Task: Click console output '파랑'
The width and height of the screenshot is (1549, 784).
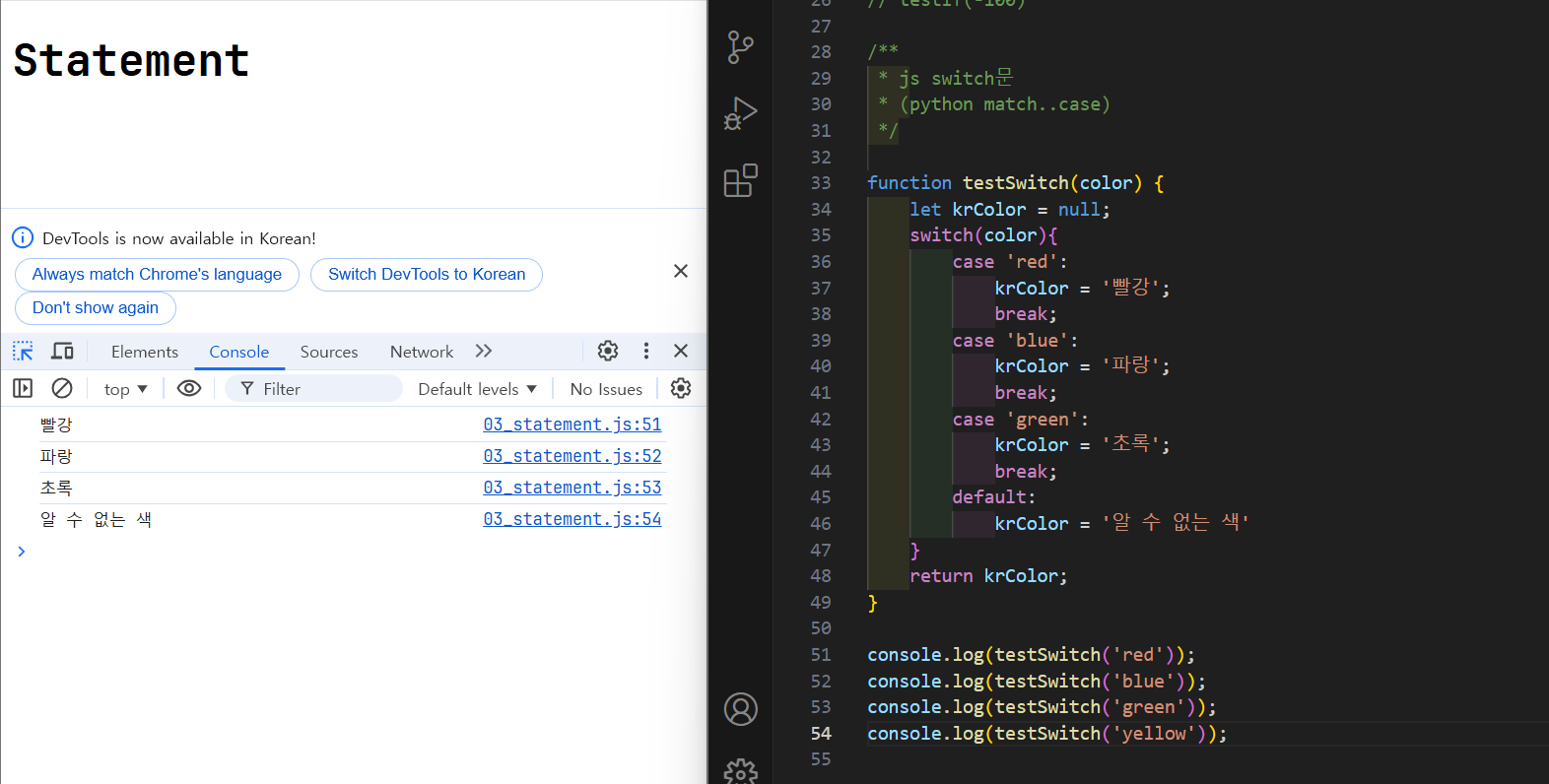Action: pos(56,456)
